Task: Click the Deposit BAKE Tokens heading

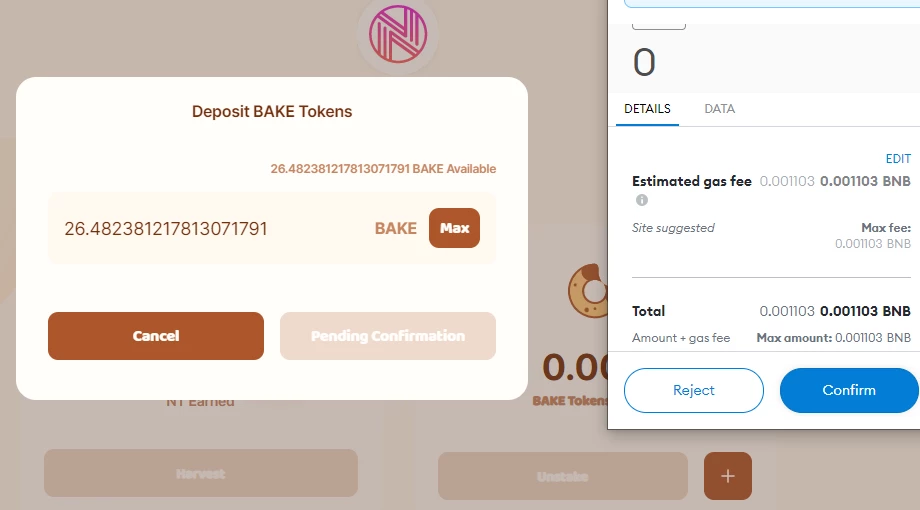Action: point(272,112)
